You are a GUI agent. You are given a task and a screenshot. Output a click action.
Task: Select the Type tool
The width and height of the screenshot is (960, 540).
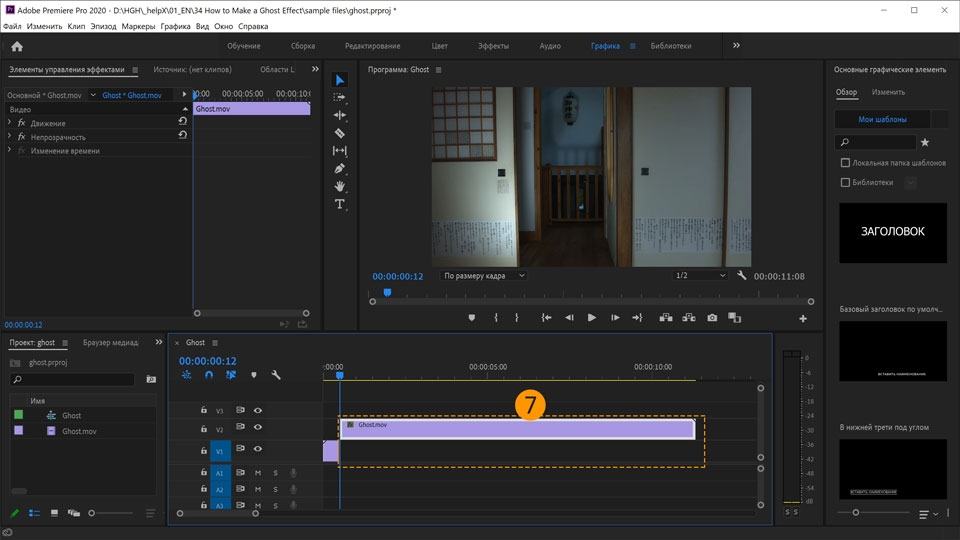point(339,204)
